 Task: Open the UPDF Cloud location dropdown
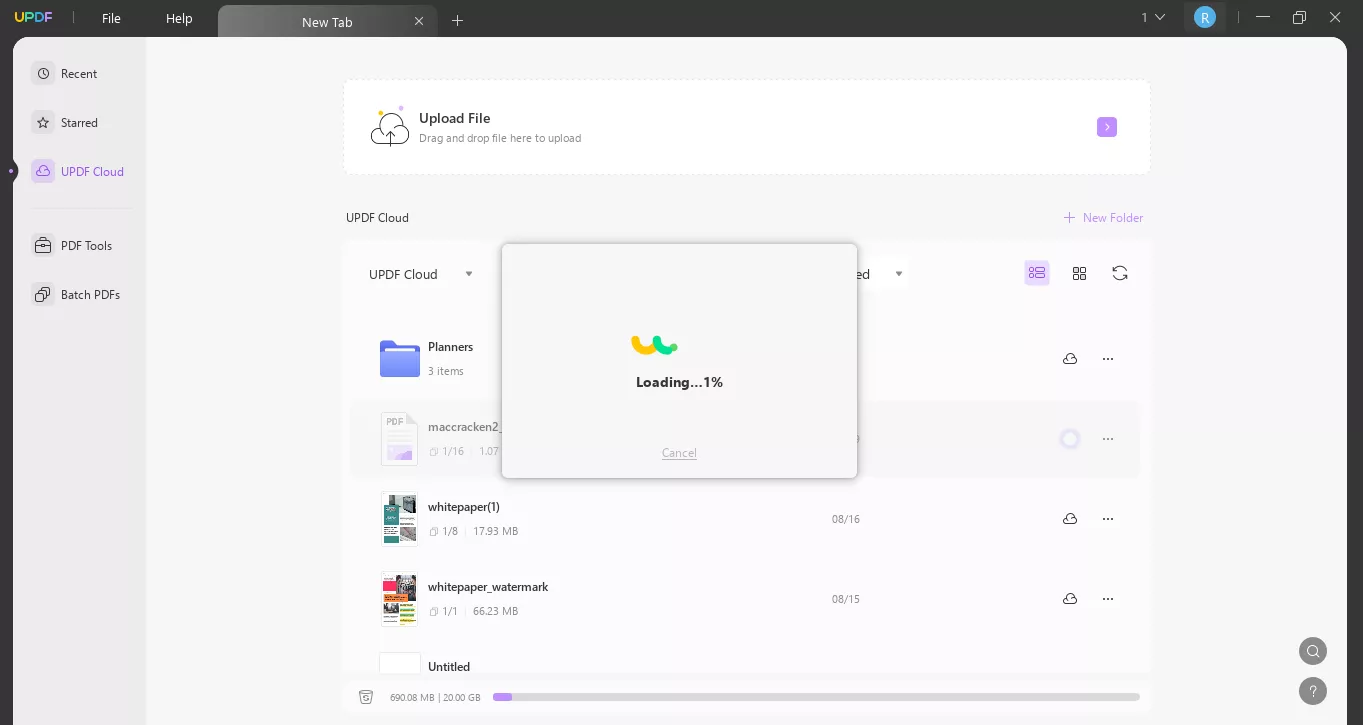(x=421, y=274)
